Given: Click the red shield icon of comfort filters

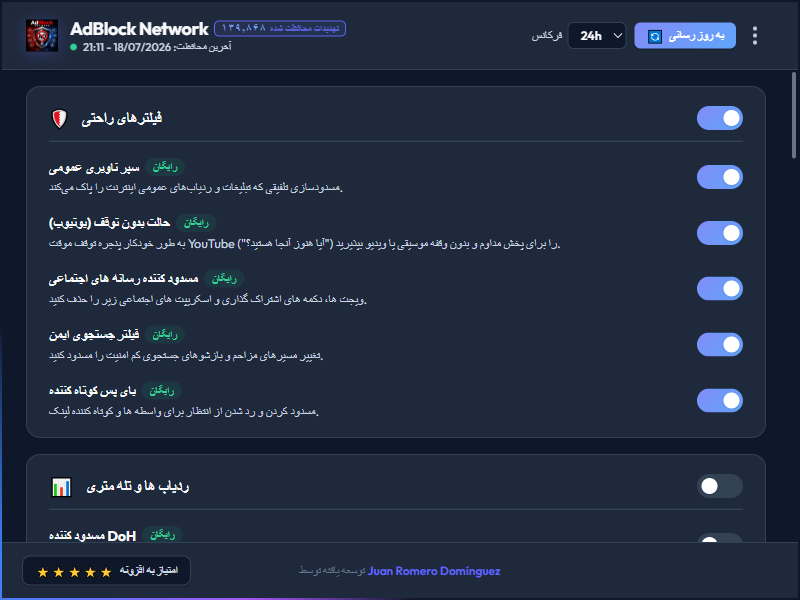Looking at the screenshot, I should 60,119.
